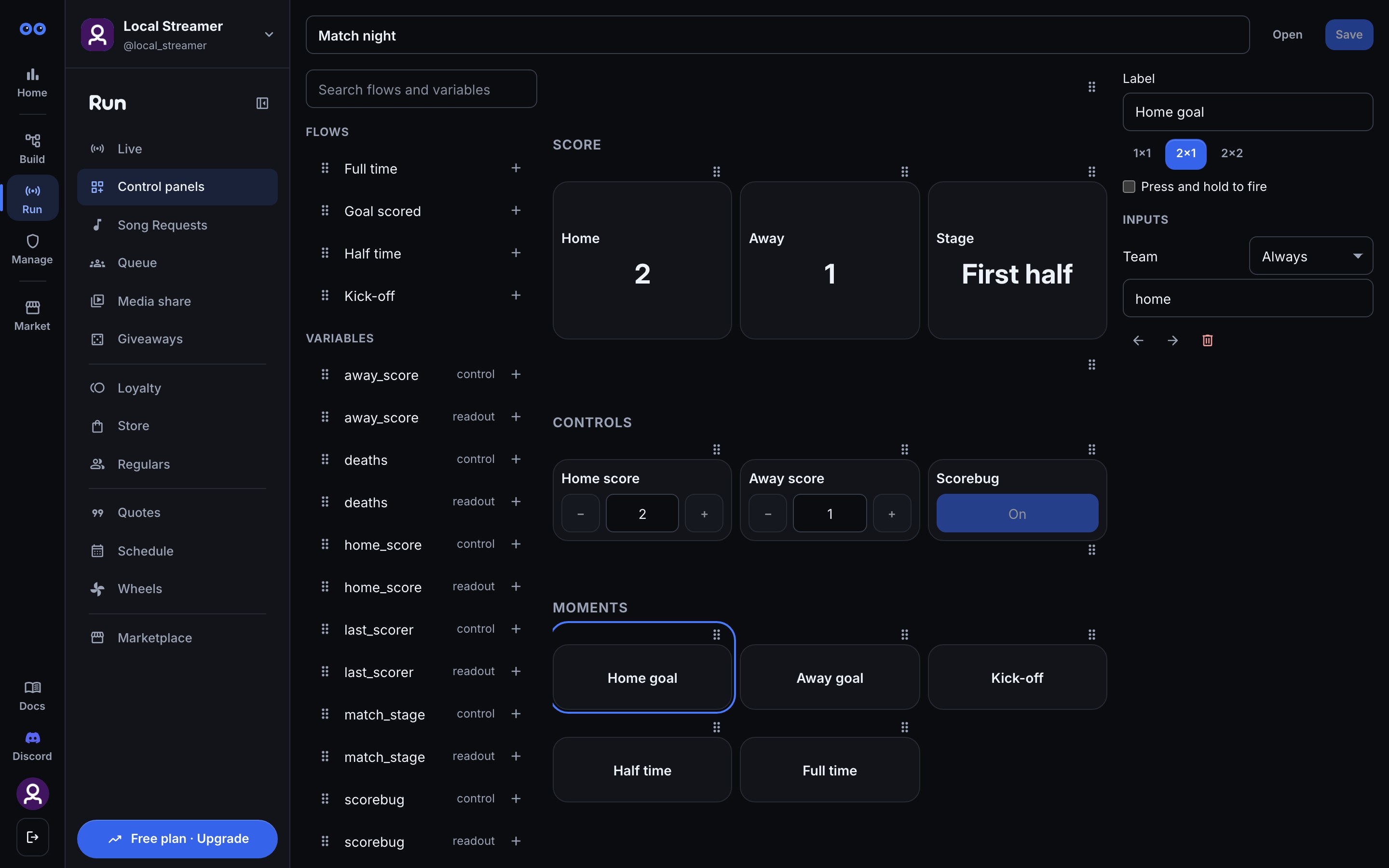Open Song Requests in the Run menu

(177, 225)
